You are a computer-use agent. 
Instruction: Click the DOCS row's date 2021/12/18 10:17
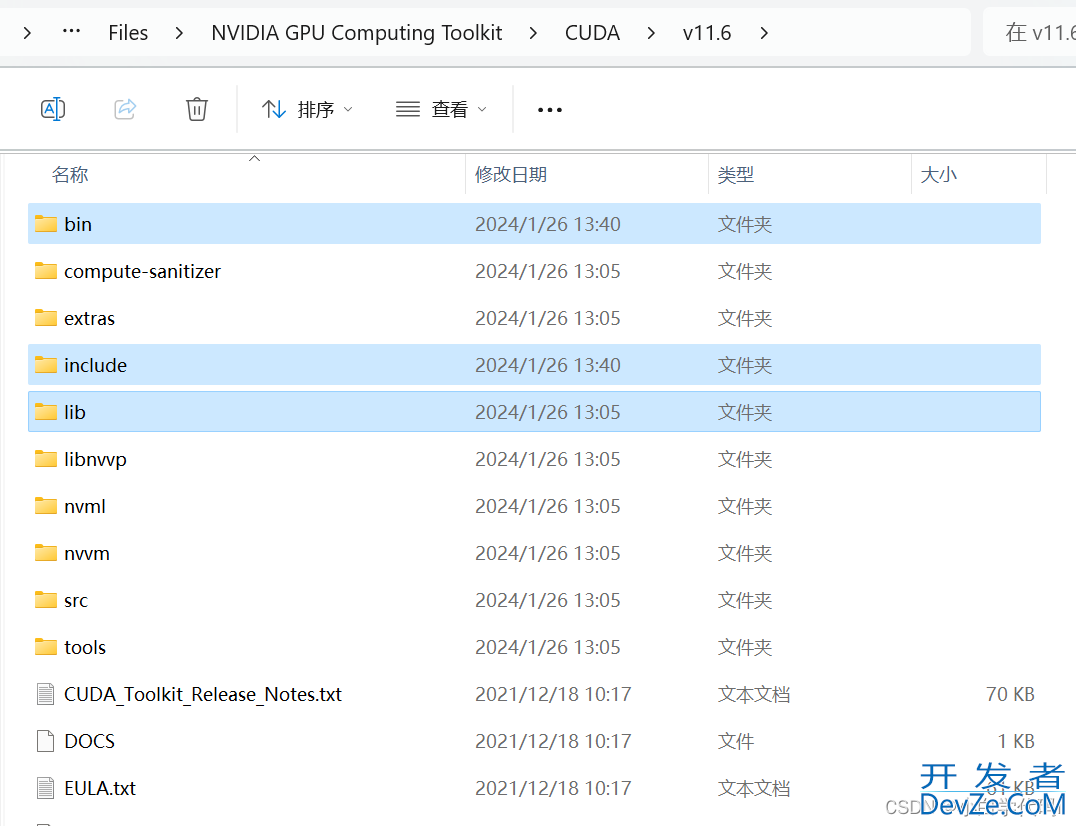tap(553, 741)
